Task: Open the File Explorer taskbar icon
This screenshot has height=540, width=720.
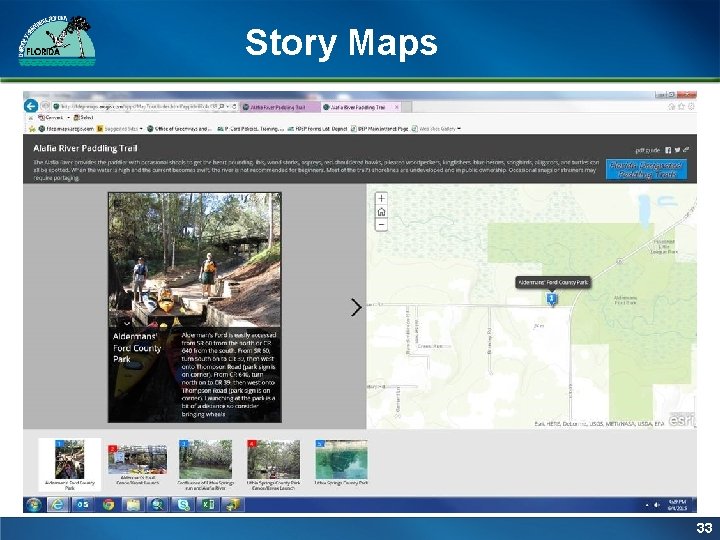Action: click(133, 505)
